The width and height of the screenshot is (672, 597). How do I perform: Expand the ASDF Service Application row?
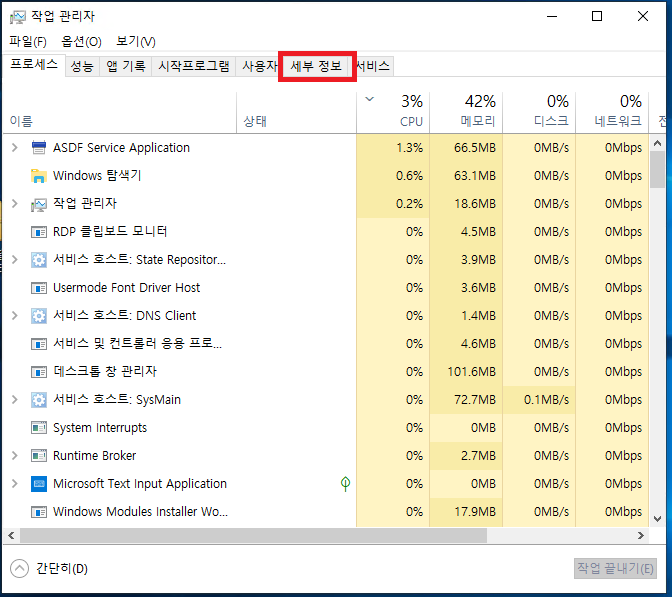(x=15, y=147)
